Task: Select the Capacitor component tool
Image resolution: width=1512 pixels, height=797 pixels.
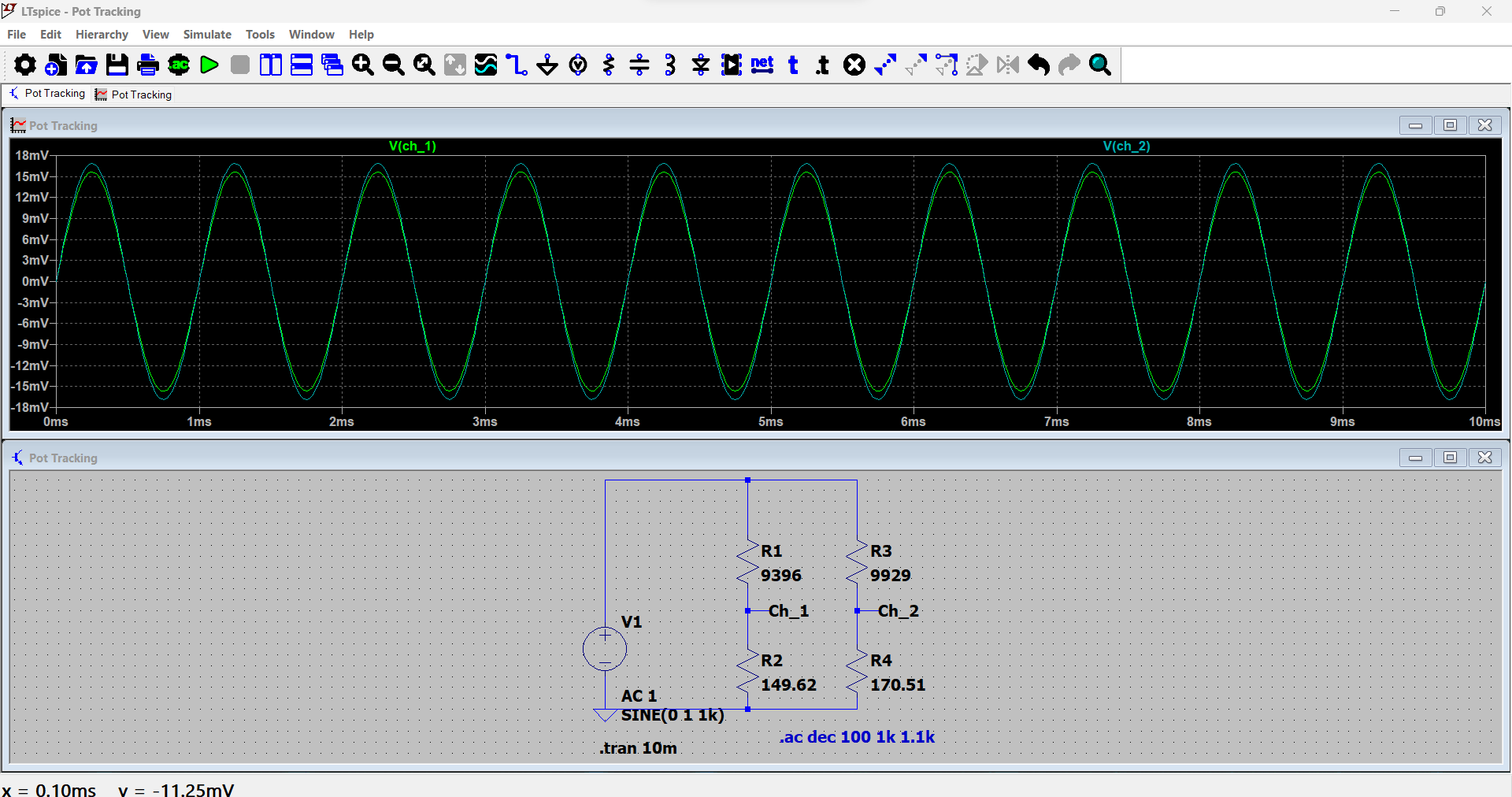Action: (639, 65)
